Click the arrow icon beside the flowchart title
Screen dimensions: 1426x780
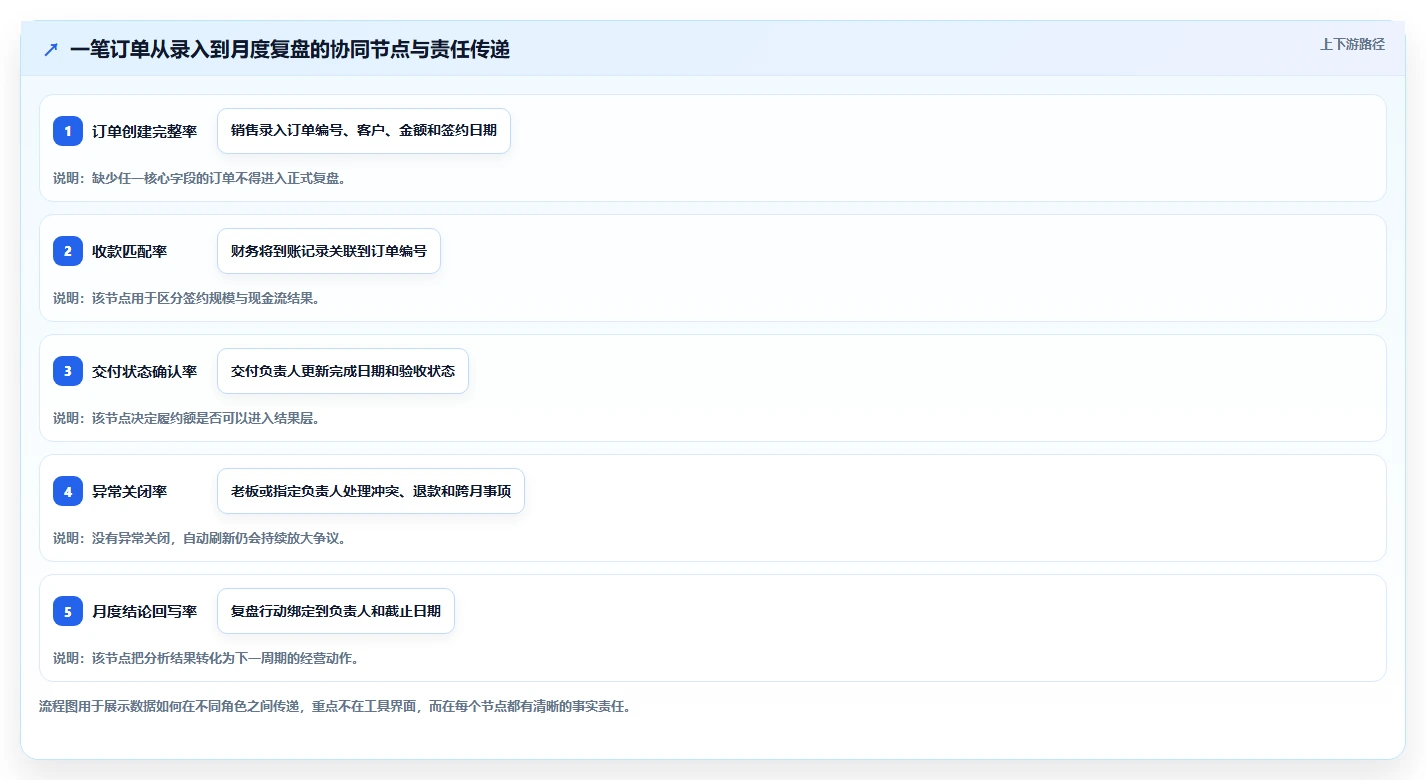click(51, 49)
